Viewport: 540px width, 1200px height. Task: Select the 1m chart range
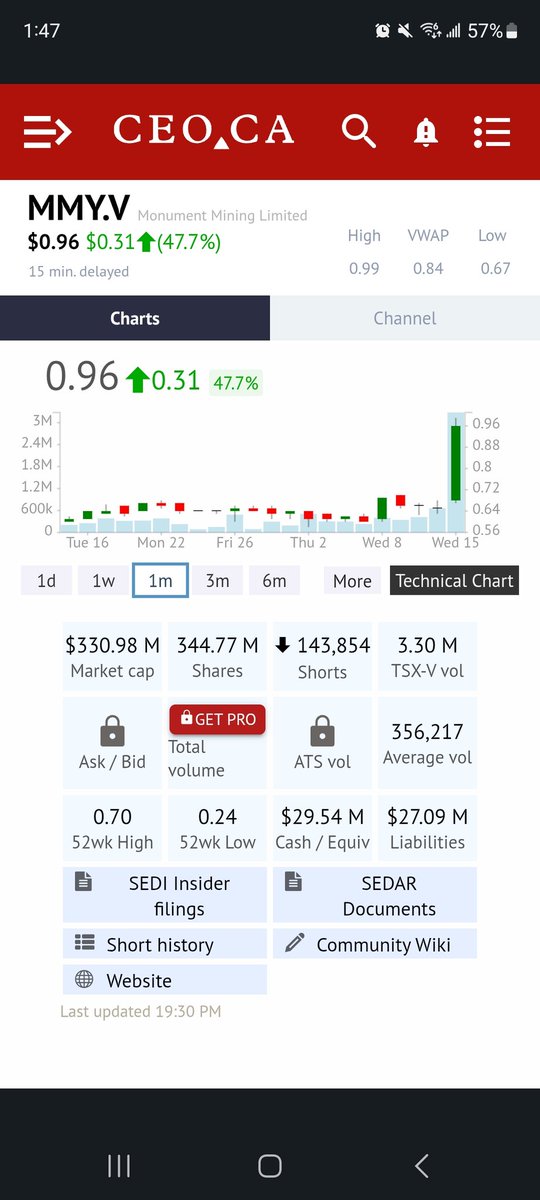(160, 581)
